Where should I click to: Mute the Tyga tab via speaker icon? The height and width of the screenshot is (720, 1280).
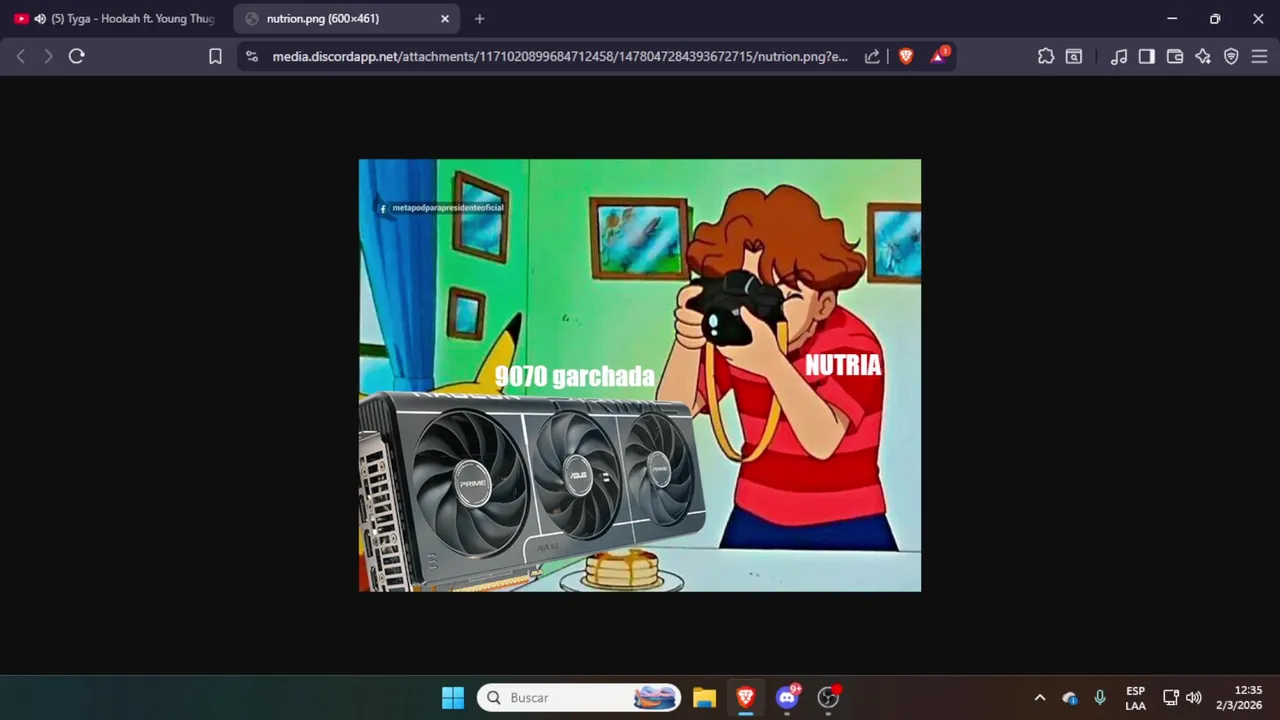pyautogui.click(x=40, y=19)
